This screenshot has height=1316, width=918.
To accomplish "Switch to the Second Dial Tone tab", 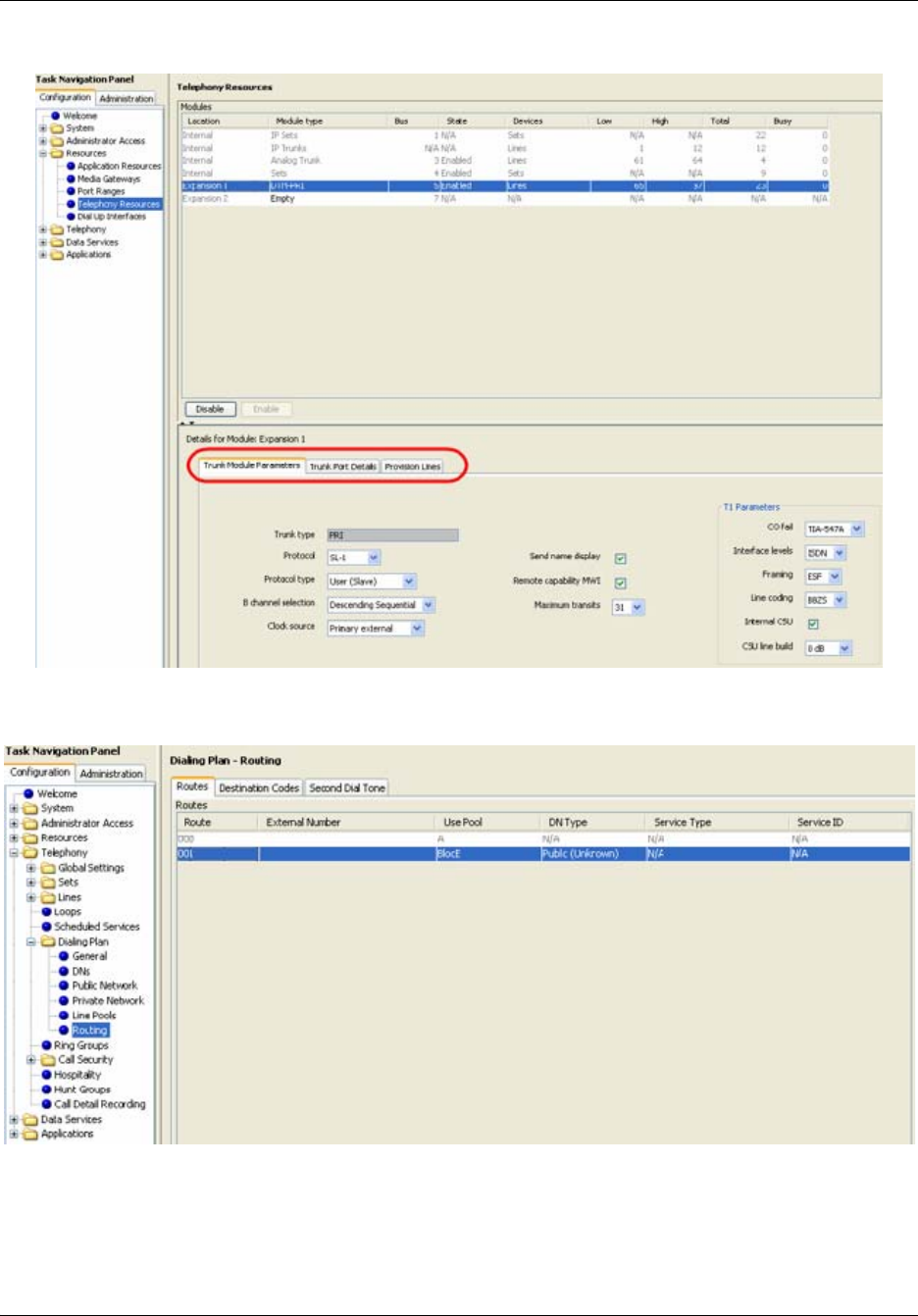I will click(x=347, y=787).
